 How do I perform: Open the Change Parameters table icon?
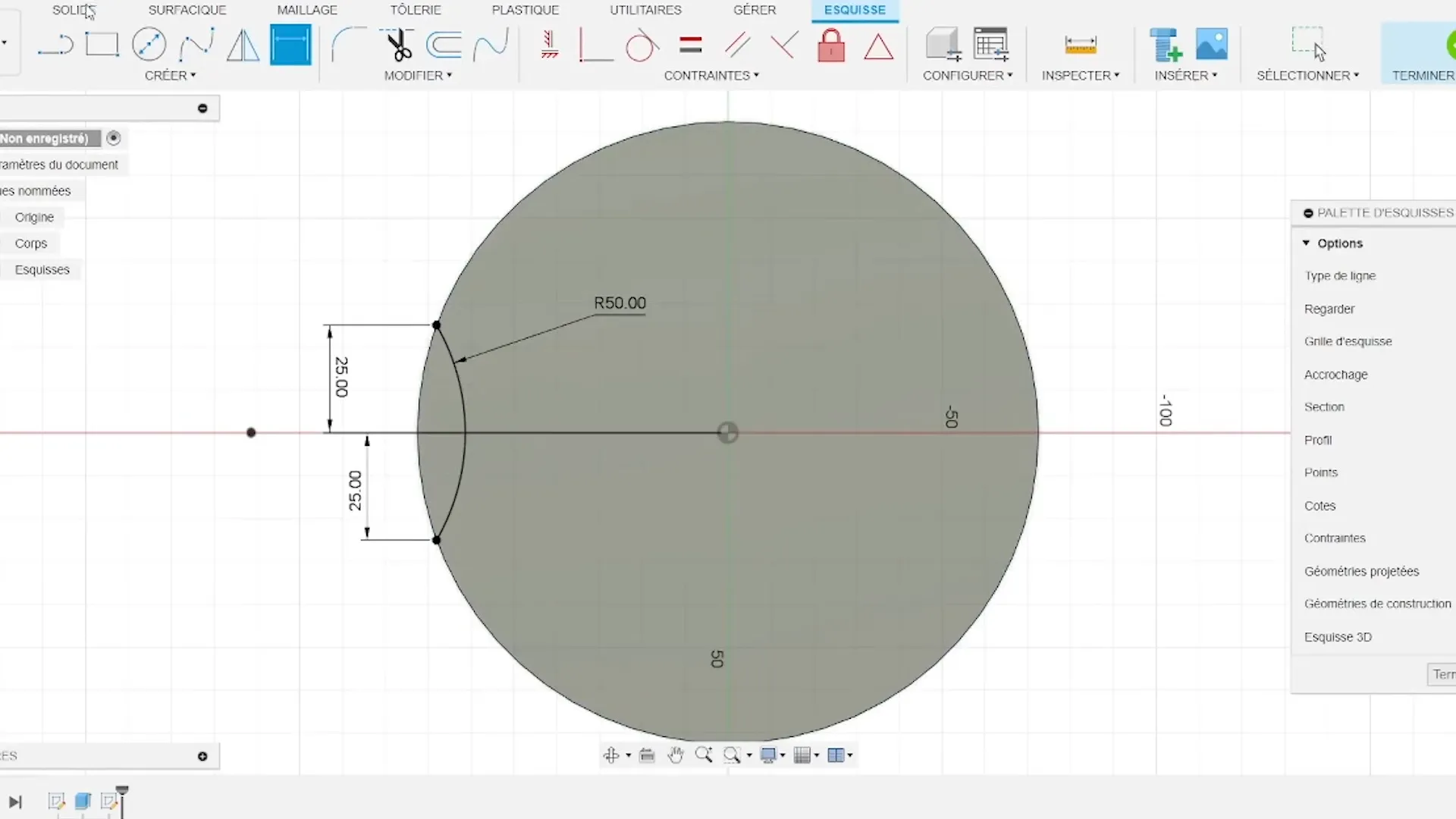click(991, 45)
